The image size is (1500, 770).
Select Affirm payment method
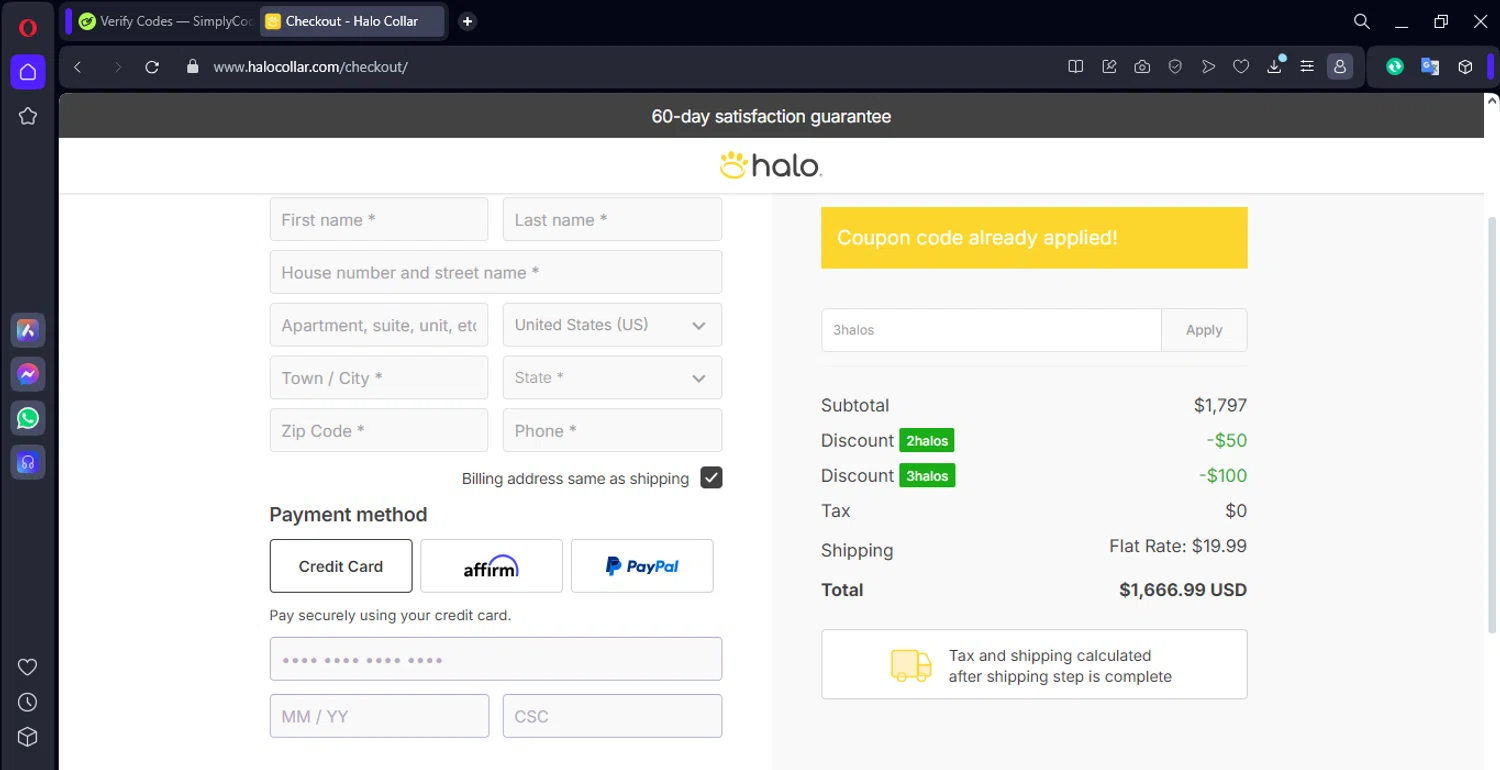(x=491, y=566)
